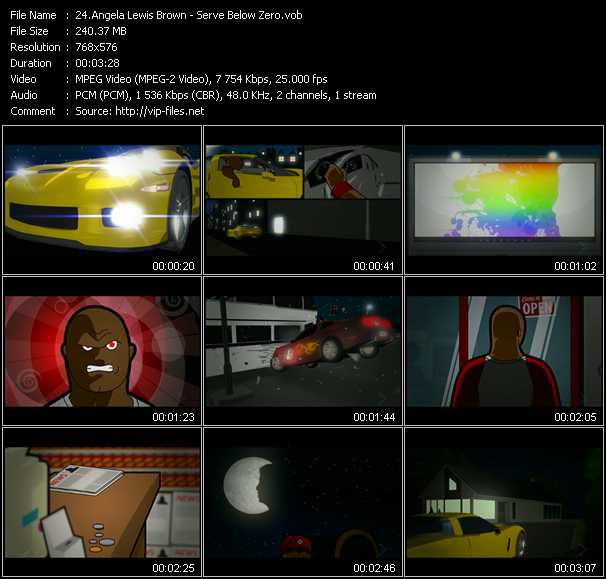This screenshot has height=579, width=606.
Task: Select the red car crashing into bus thumbnail
Action: coord(303,351)
